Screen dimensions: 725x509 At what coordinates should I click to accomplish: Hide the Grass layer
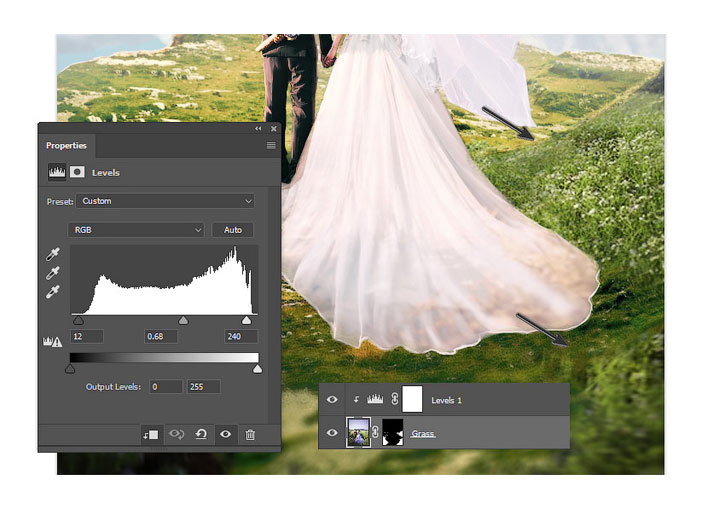pos(332,433)
